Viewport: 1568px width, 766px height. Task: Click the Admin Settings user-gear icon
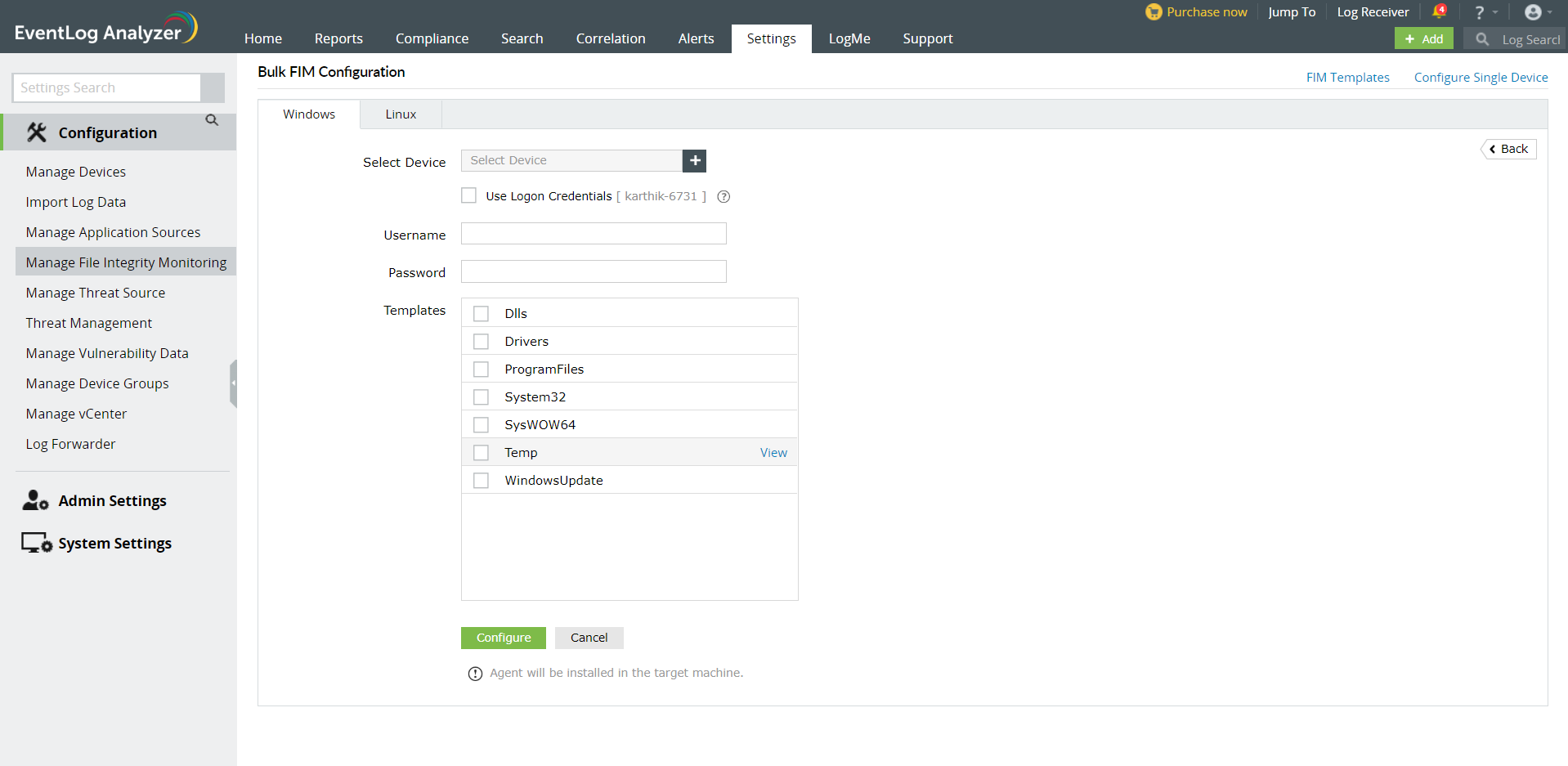[35, 500]
